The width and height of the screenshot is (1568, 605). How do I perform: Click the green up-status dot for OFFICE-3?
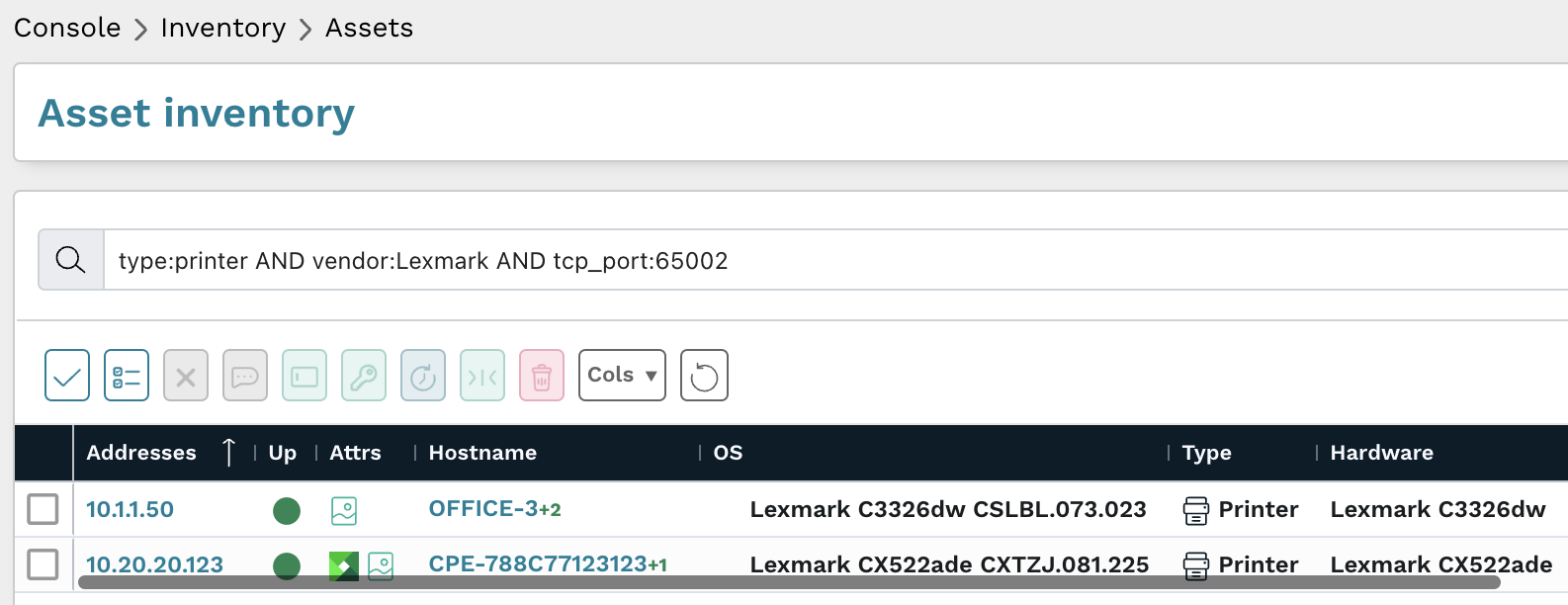(287, 510)
